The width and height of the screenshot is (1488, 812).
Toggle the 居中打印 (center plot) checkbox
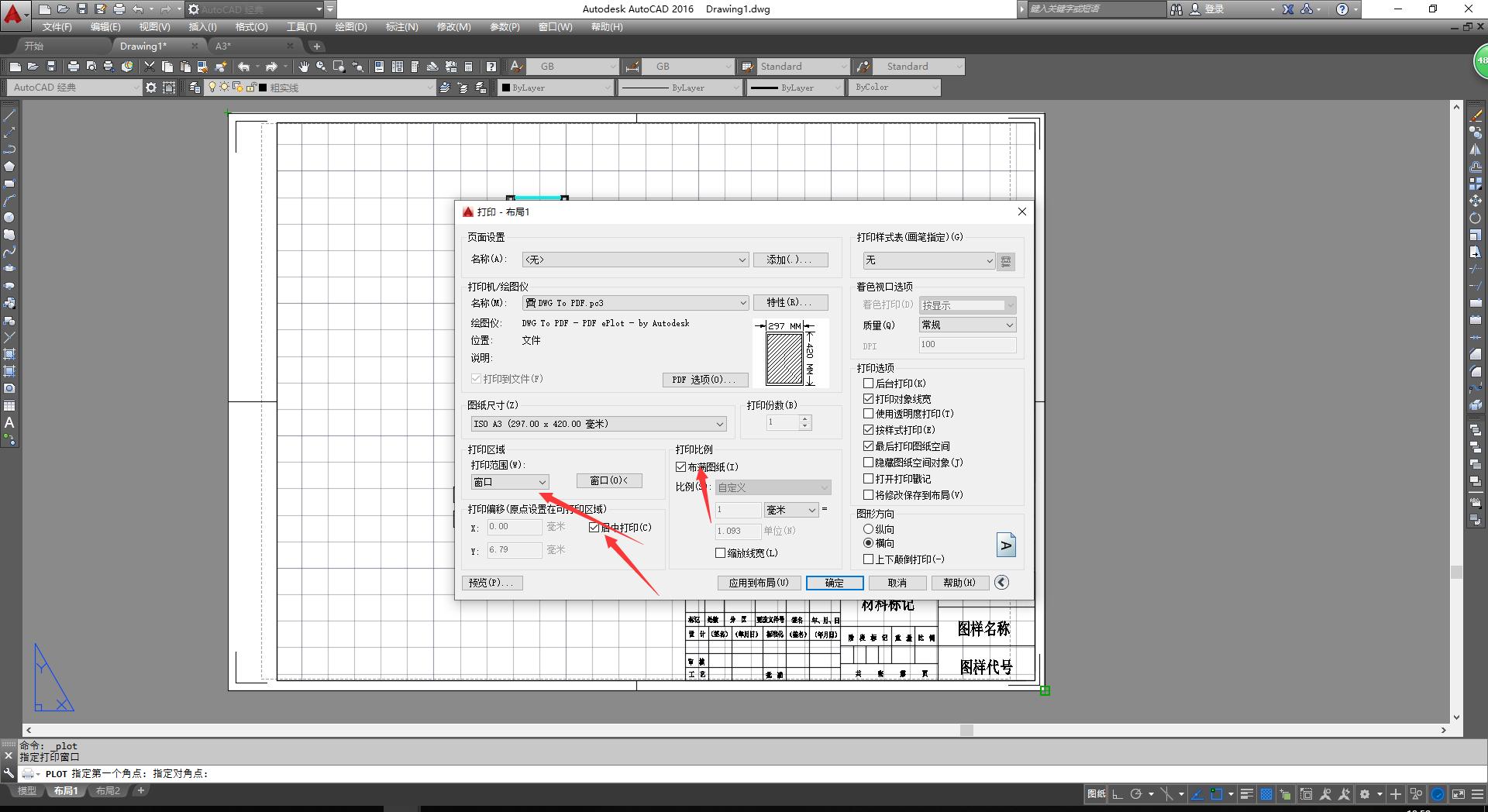point(594,528)
